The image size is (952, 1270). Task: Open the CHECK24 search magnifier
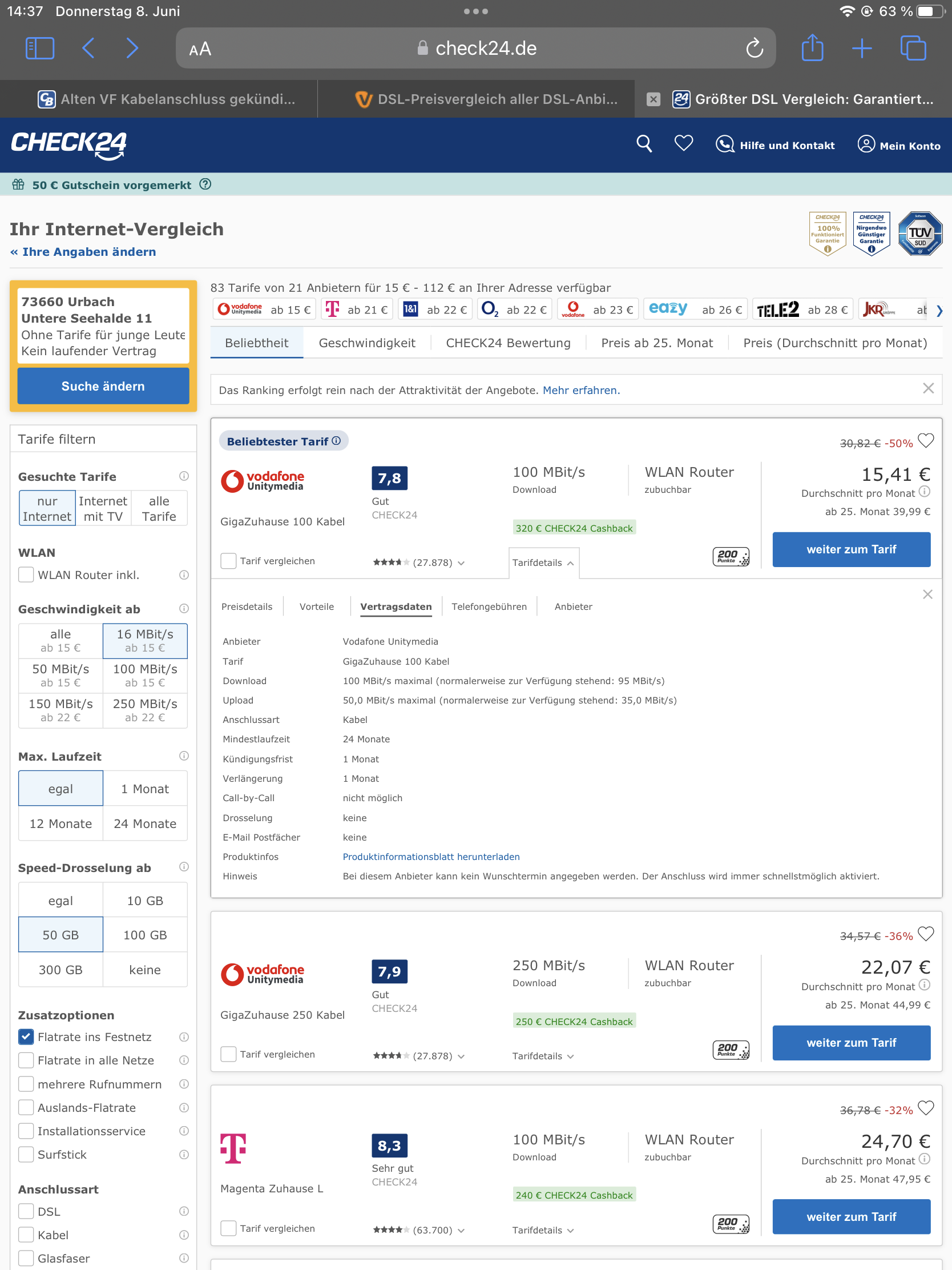(x=644, y=144)
